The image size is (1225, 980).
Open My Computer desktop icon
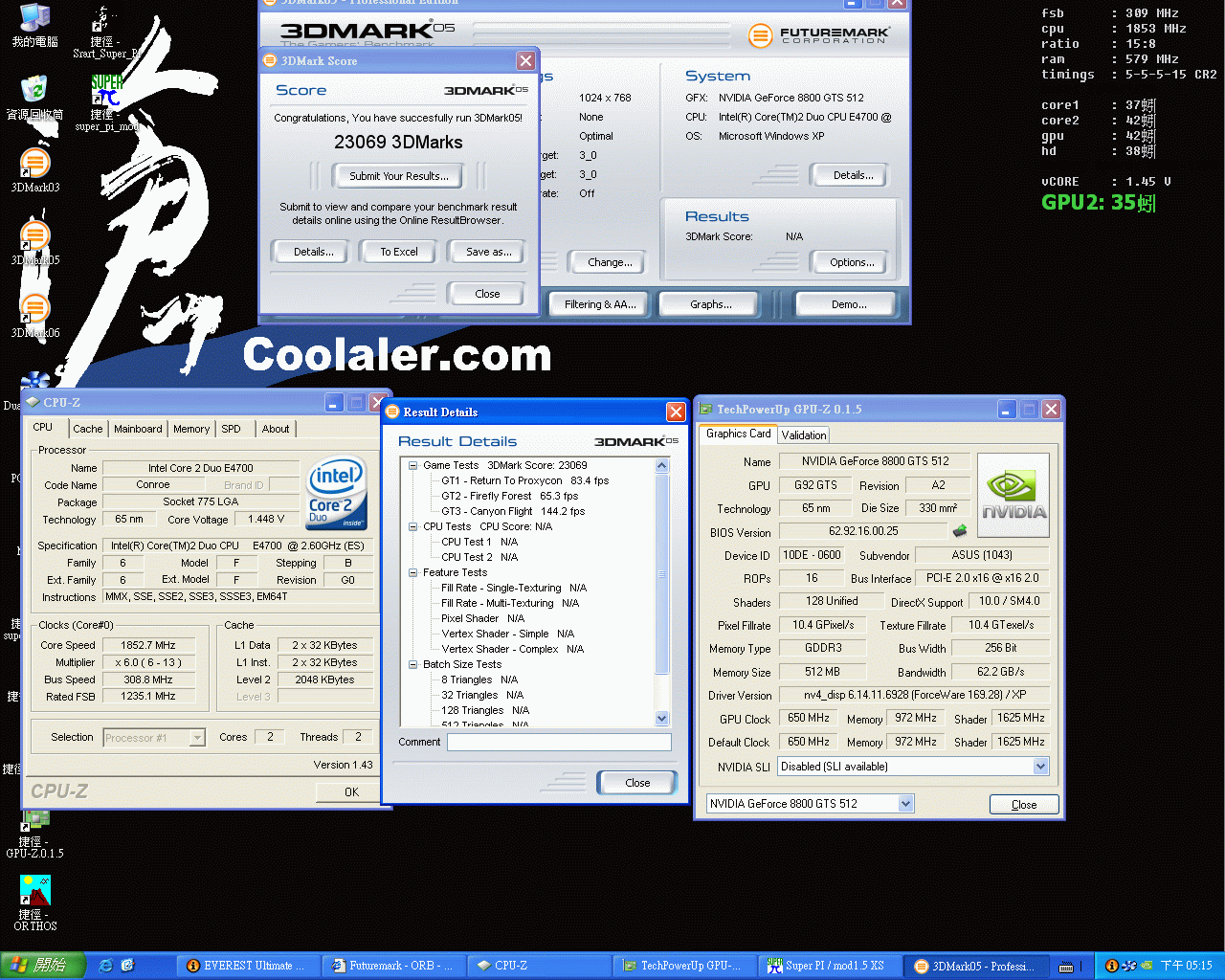click(x=35, y=26)
